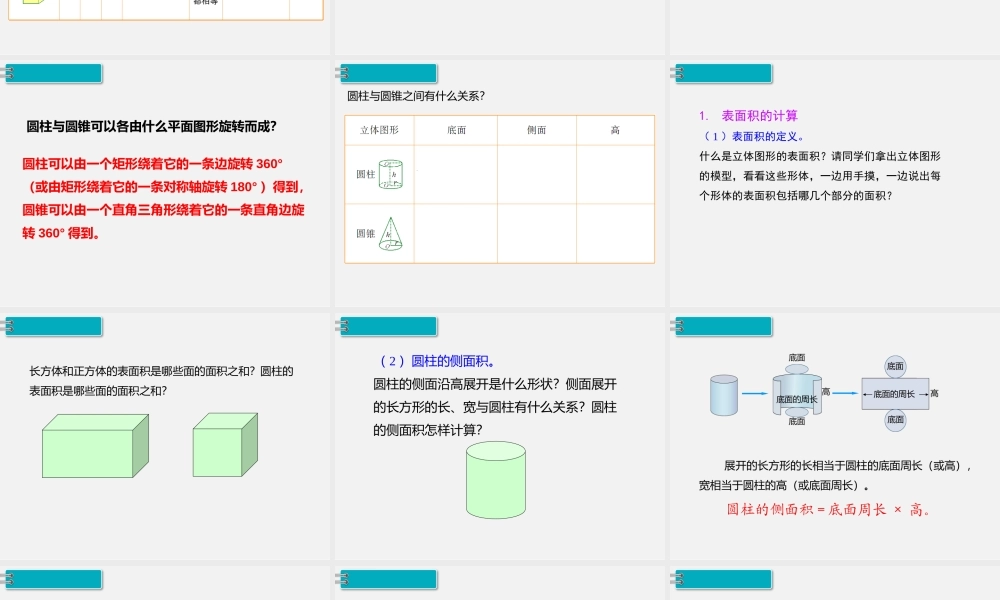1000x600 pixels.
Task: Select the green cylinder illustration on the 侧面积 slide
Action: (495, 481)
